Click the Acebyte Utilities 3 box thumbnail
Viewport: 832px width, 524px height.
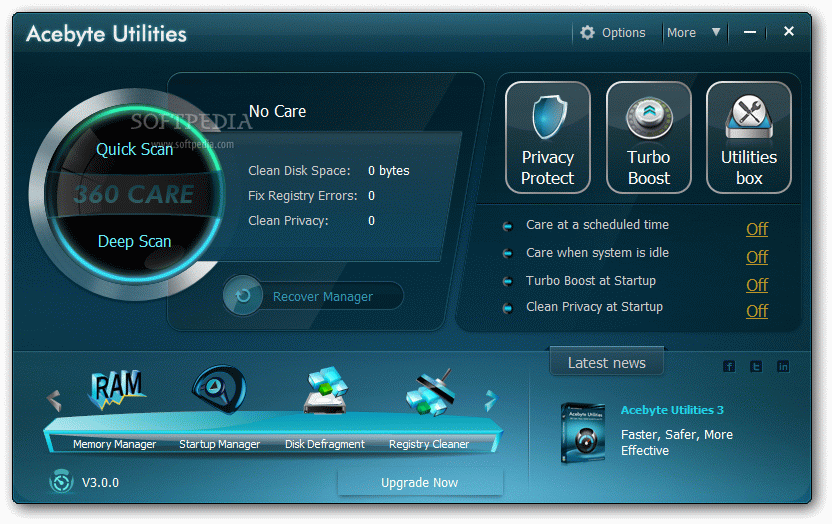583,433
